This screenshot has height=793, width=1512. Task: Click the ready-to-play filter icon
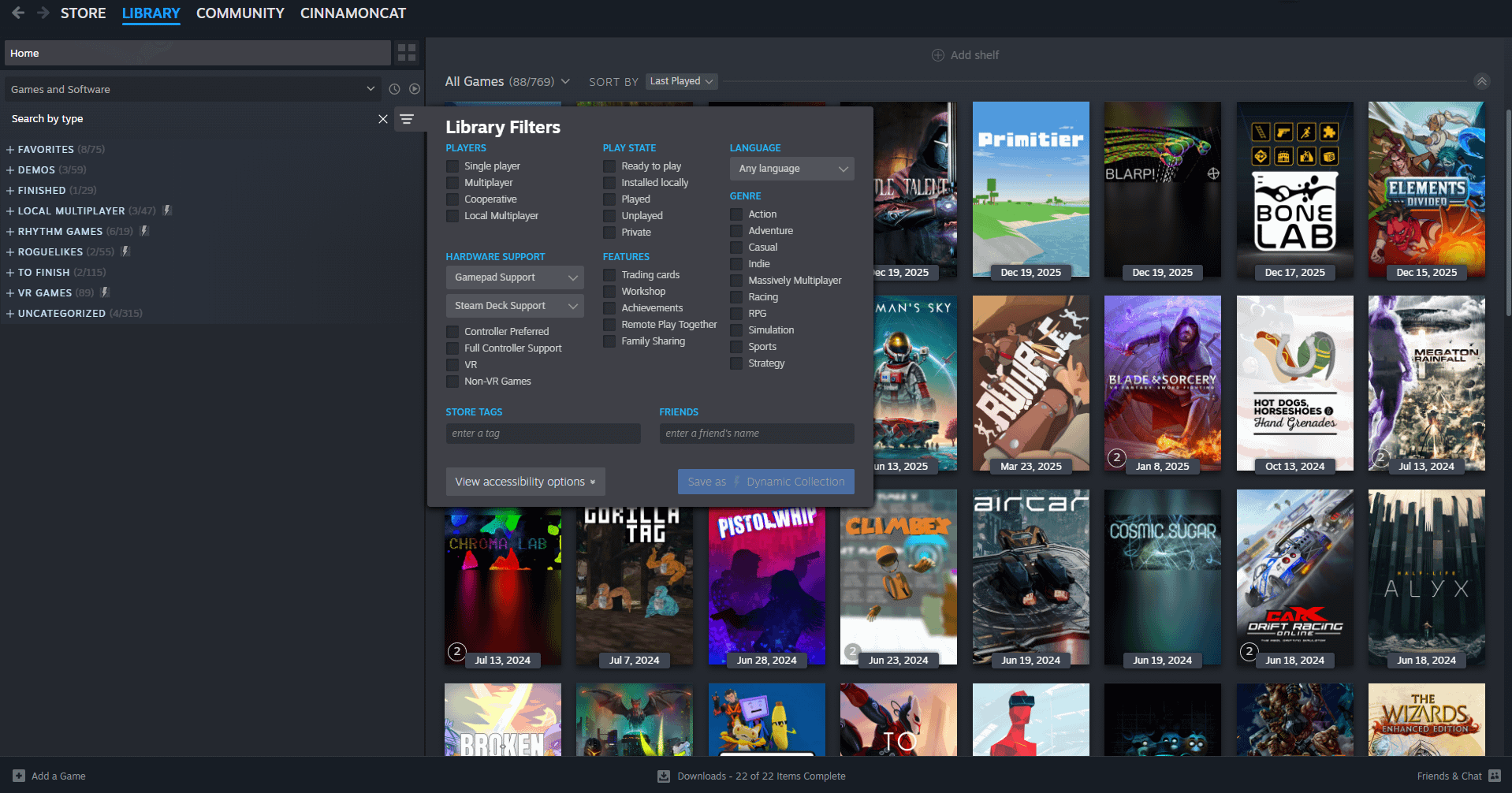pos(415,89)
